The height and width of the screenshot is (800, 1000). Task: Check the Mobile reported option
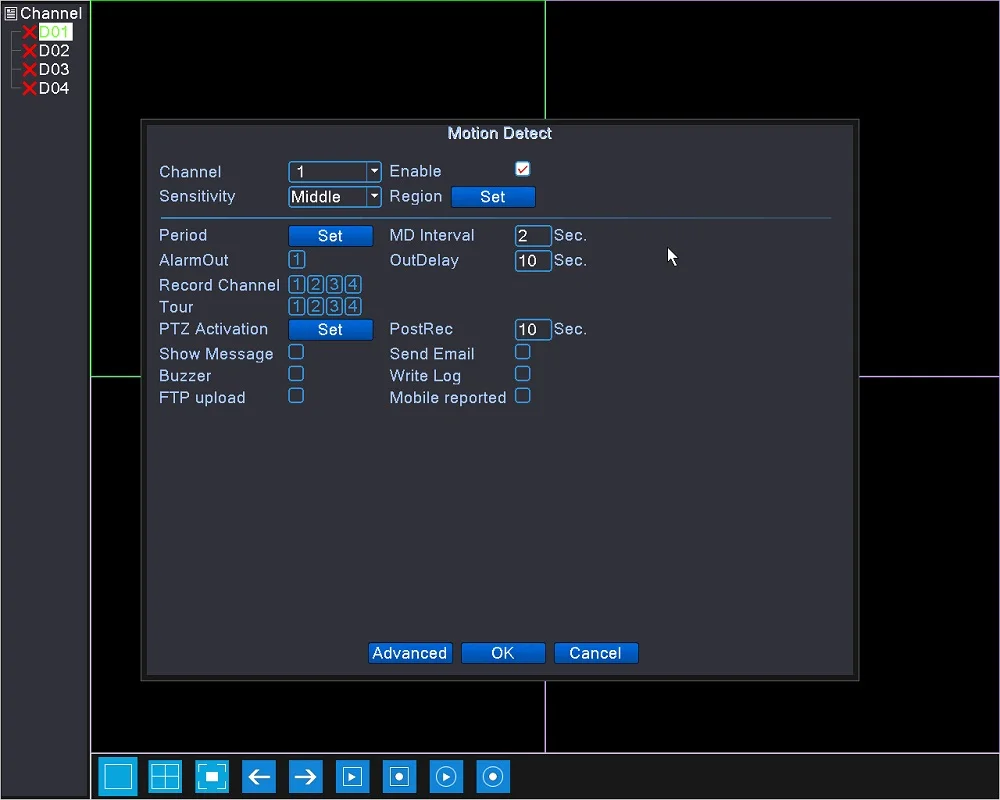(522, 396)
